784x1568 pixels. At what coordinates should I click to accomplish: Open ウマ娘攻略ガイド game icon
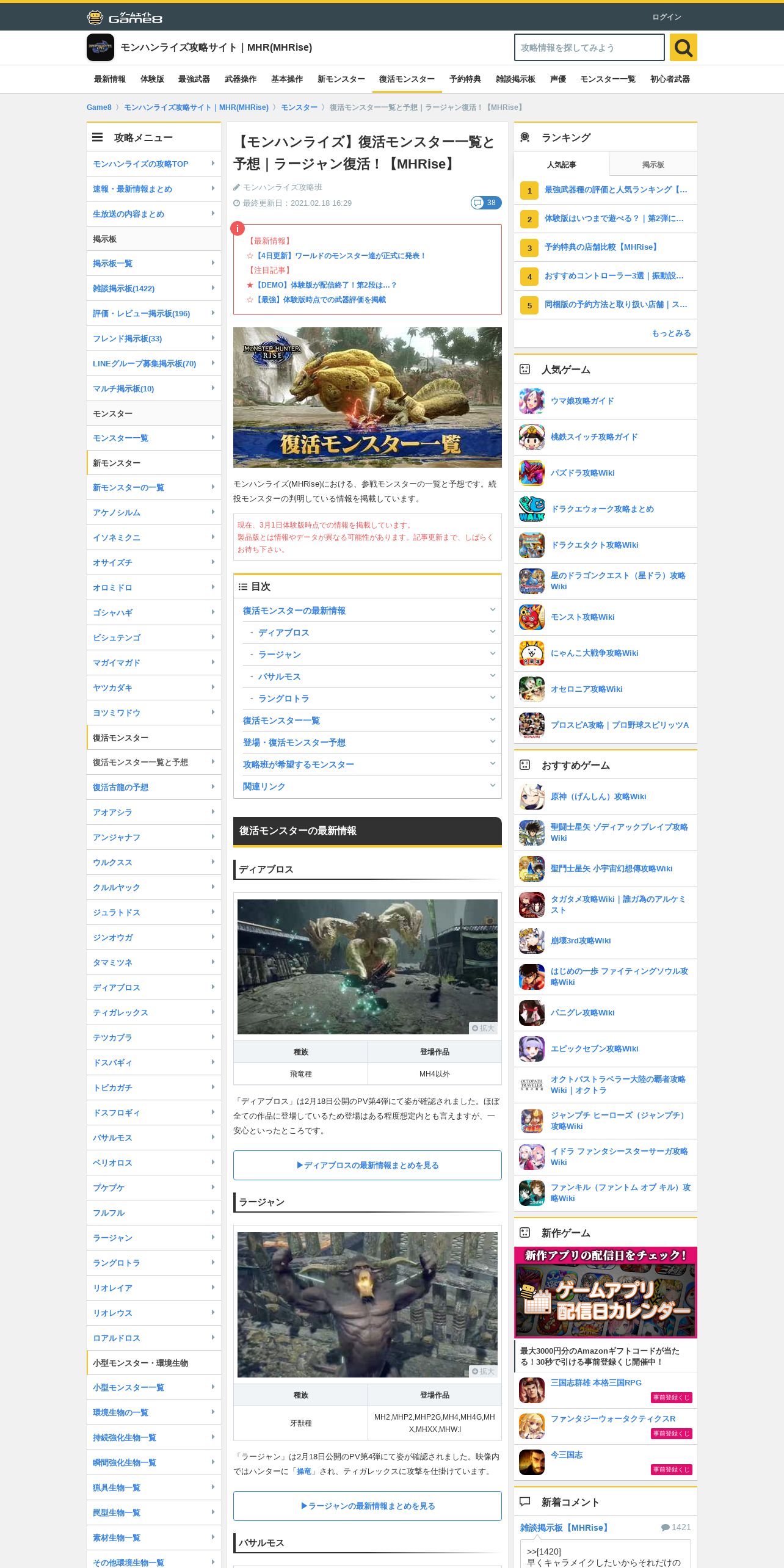pos(531,401)
